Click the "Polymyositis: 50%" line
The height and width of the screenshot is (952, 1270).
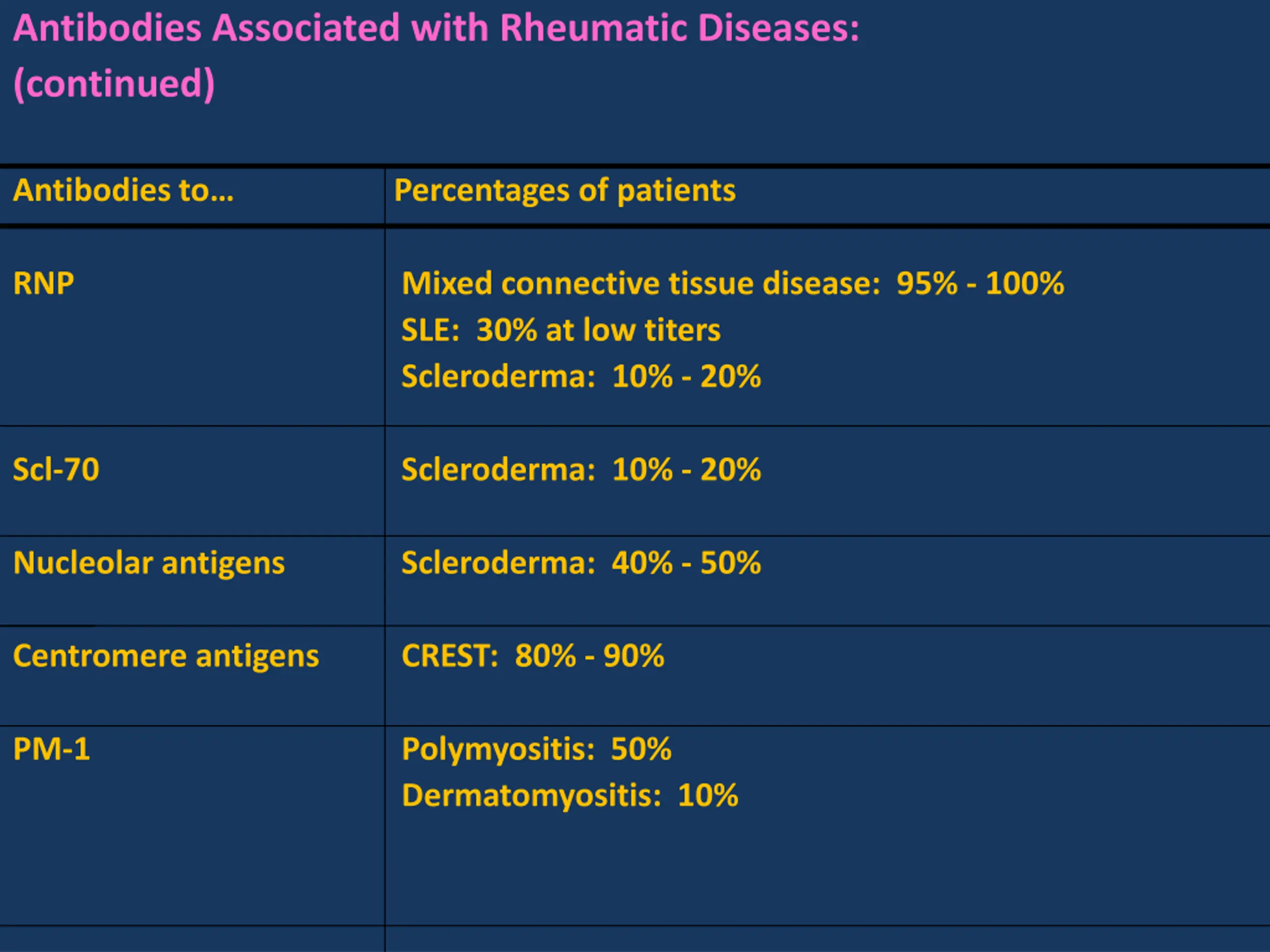click(x=536, y=749)
